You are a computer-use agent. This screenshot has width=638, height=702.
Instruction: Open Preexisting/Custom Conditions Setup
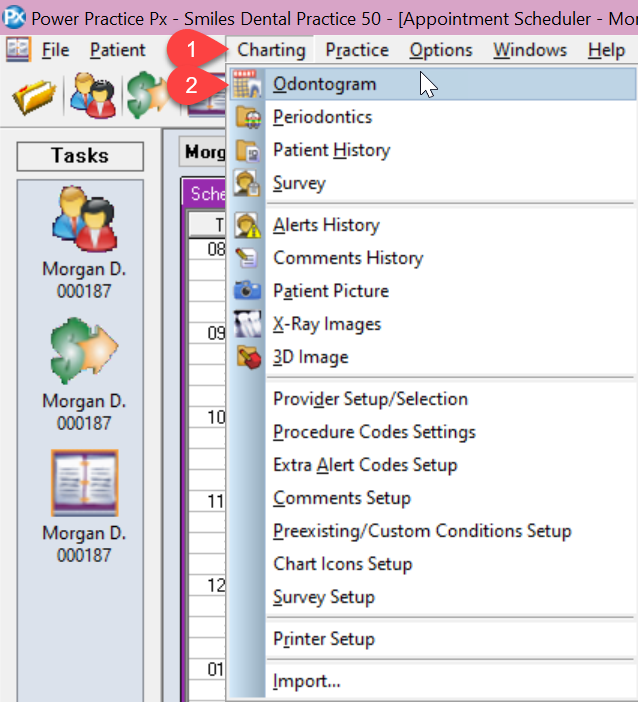pos(432,531)
